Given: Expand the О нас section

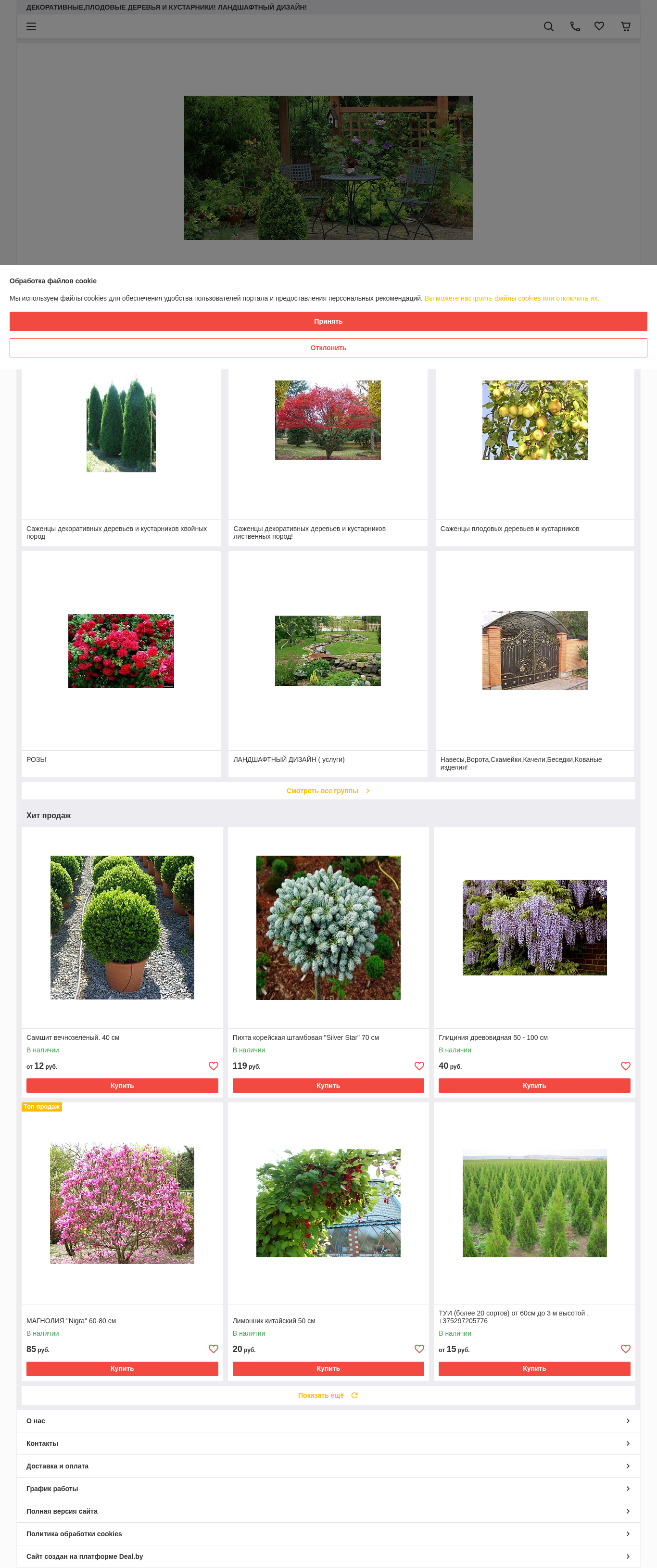Looking at the screenshot, I should click(x=328, y=1421).
